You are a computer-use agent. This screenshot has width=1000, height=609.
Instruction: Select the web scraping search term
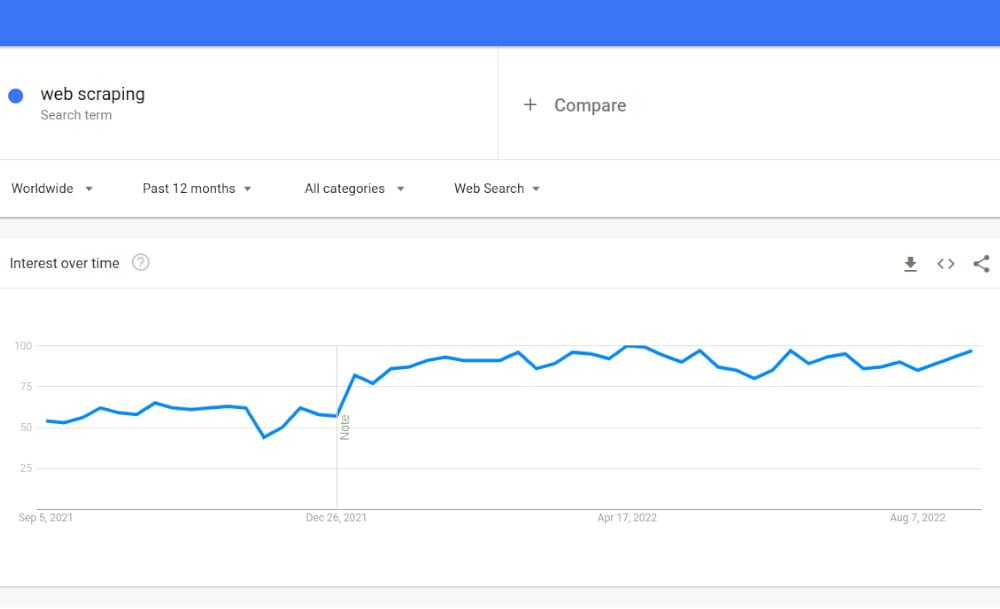[x=92, y=93]
